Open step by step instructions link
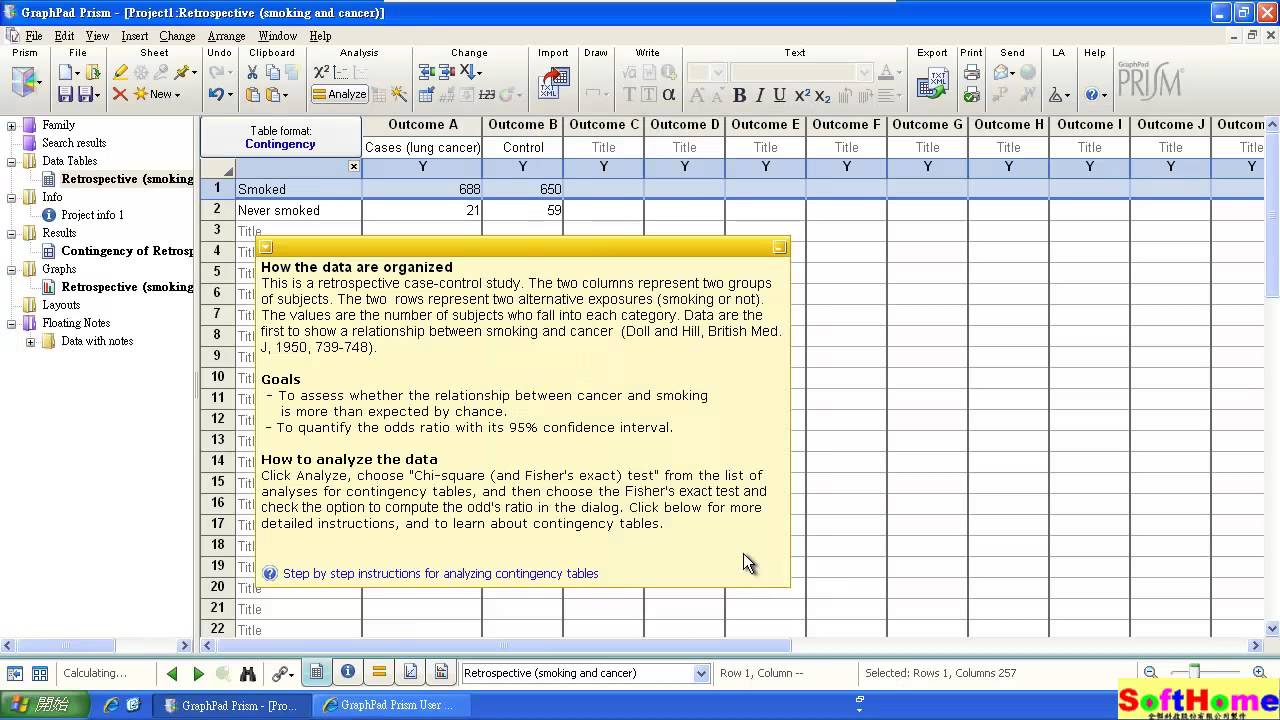This screenshot has width=1280, height=720. coord(440,574)
